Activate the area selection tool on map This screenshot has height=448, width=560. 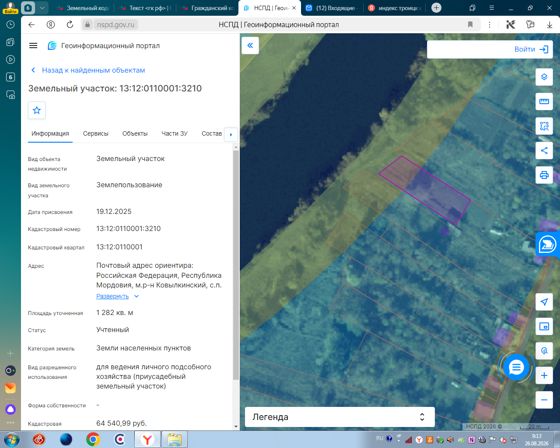544,126
